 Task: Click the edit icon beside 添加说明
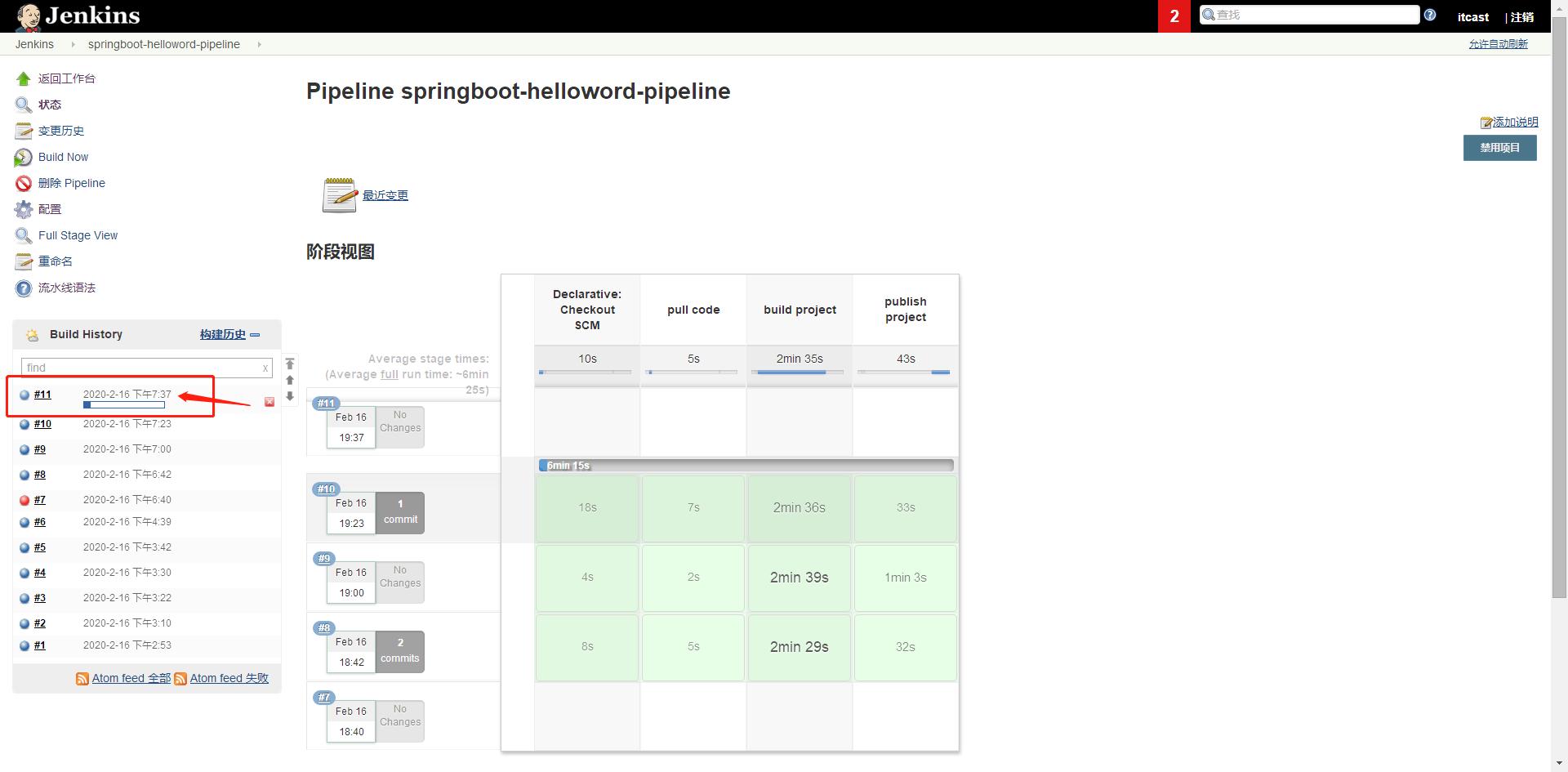1486,123
